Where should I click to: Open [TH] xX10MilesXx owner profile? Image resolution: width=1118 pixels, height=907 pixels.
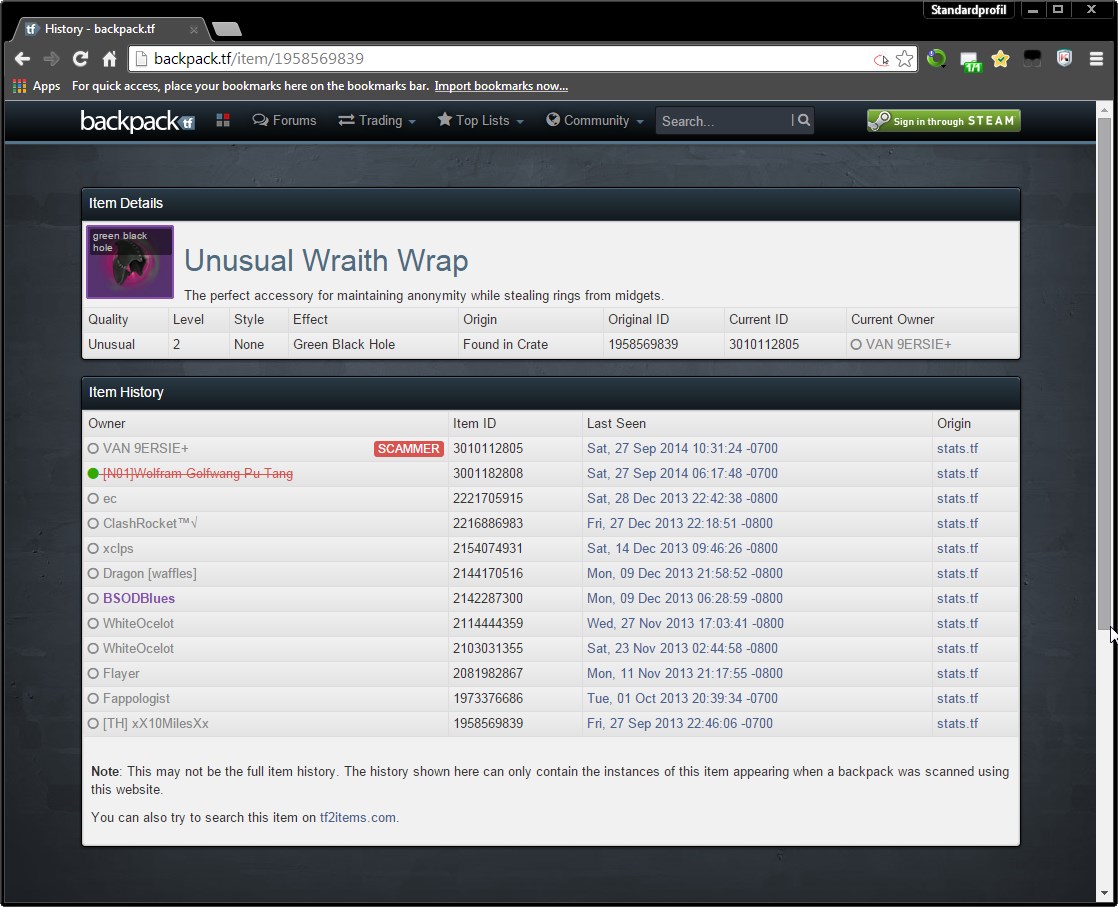pyautogui.click(x=155, y=723)
